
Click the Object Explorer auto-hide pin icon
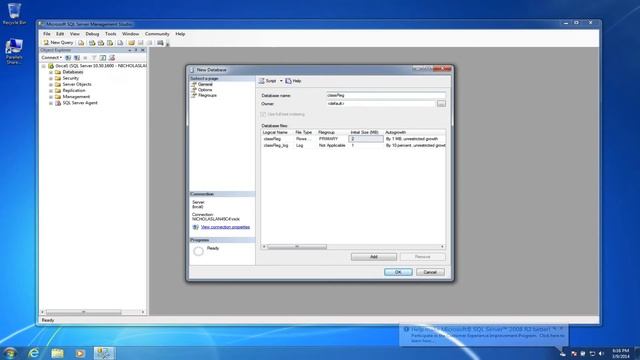pos(136,50)
